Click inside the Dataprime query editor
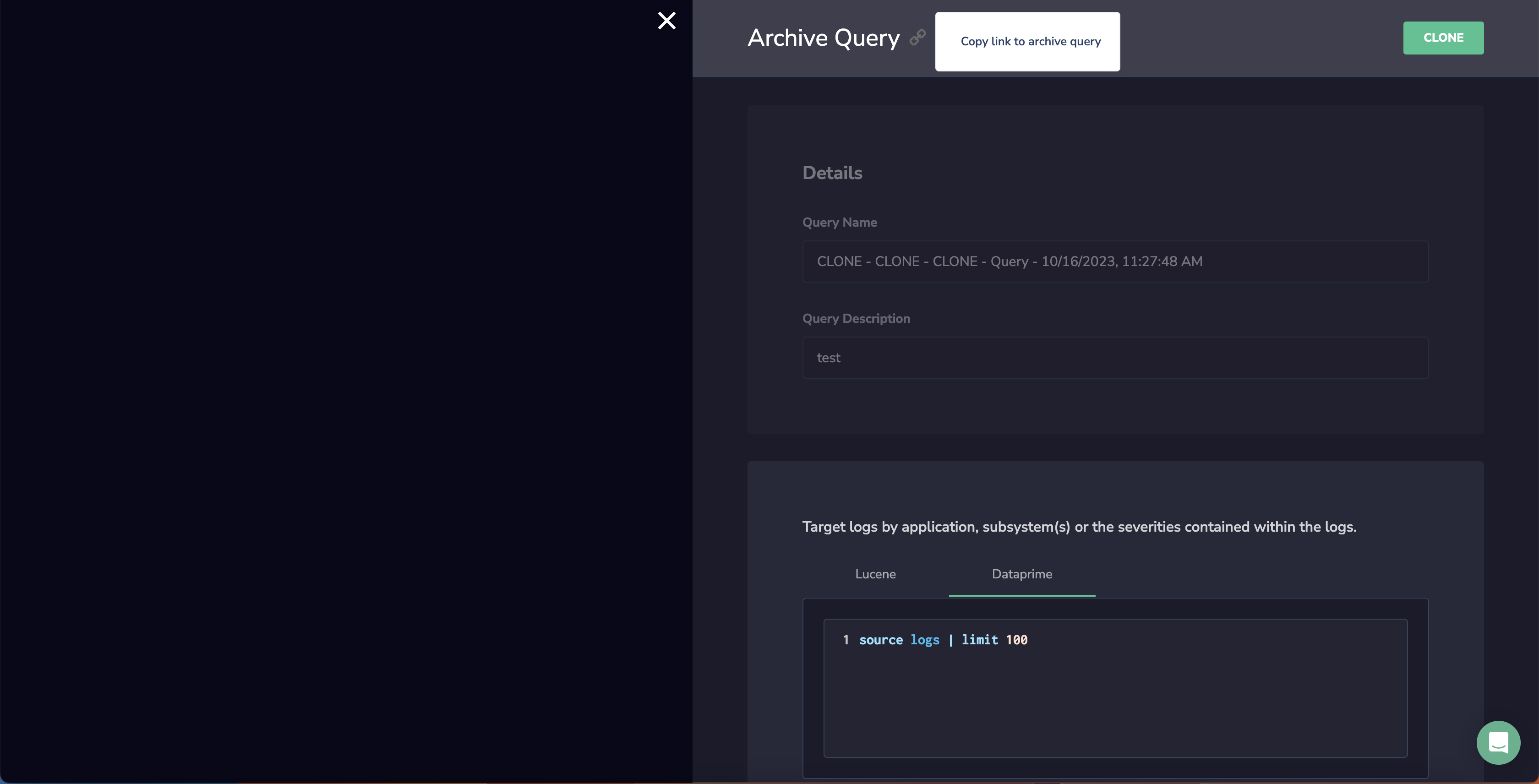Image resolution: width=1539 pixels, height=784 pixels. point(1115,688)
